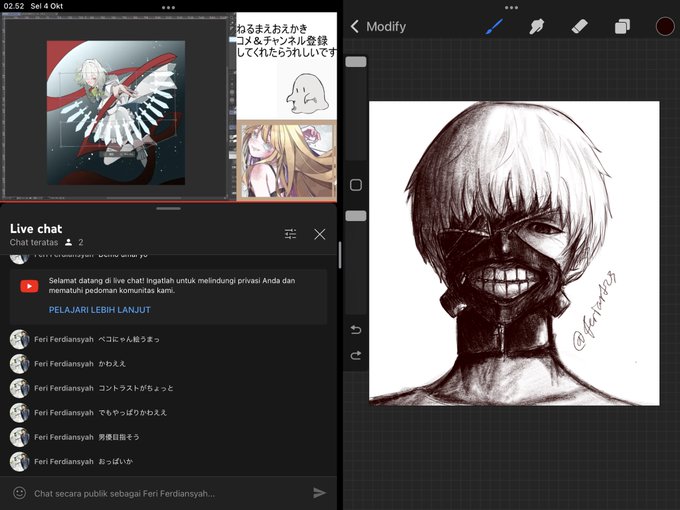Select the Eraser tool in Procreate
680x510 pixels.
(579, 26)
